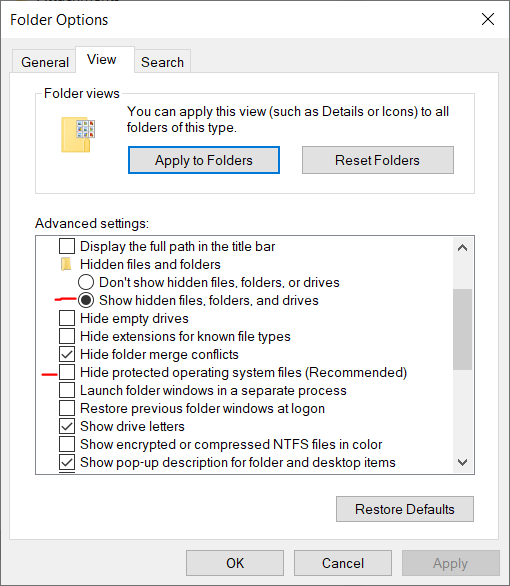Click the Reset Folders button

click(378, 160)
